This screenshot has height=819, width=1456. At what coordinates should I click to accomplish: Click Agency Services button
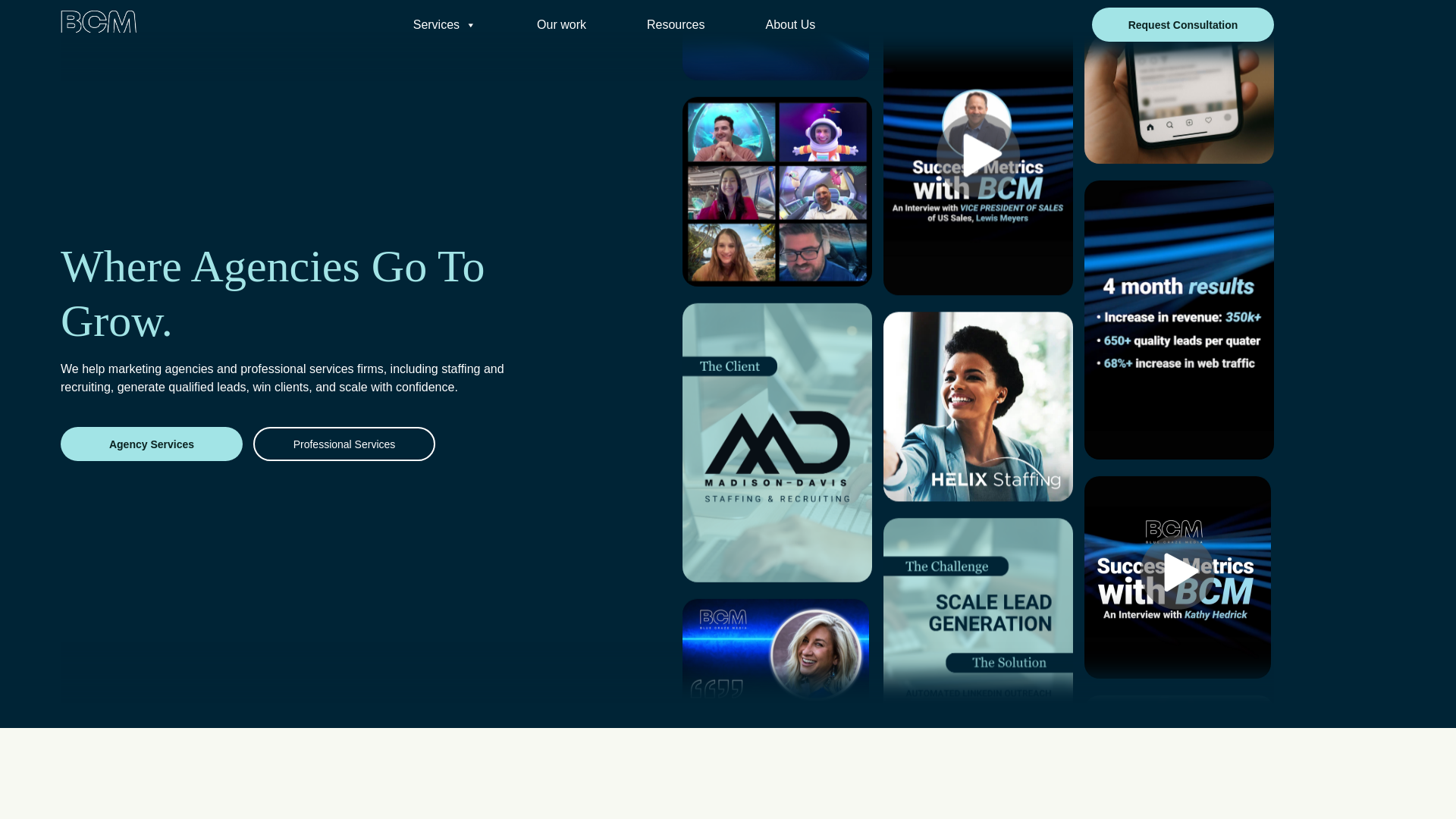[152, 444]
